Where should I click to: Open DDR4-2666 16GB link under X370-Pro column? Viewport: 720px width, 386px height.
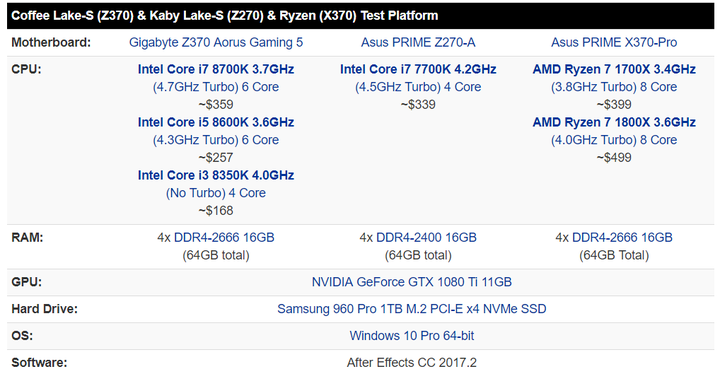(x=622, y=238)
